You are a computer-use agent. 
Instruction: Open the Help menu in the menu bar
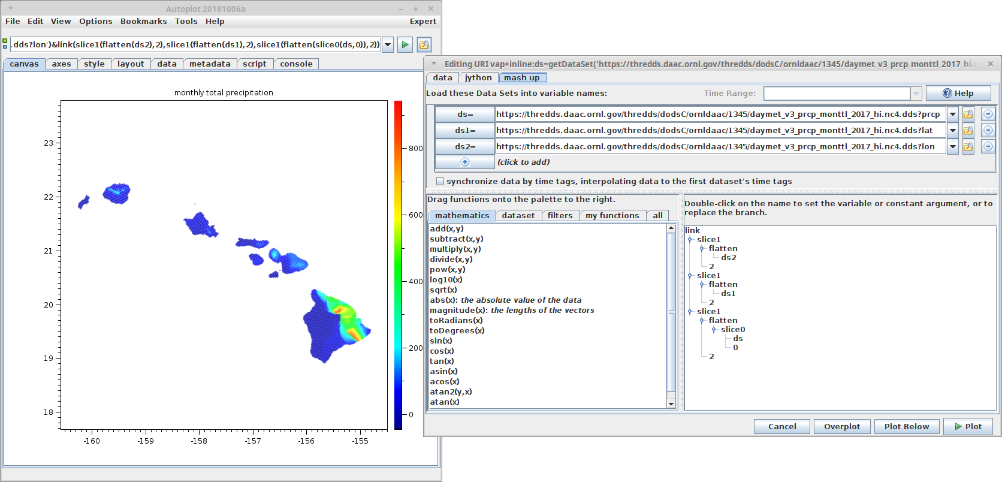pyautogui.click(x=215, y=21)
